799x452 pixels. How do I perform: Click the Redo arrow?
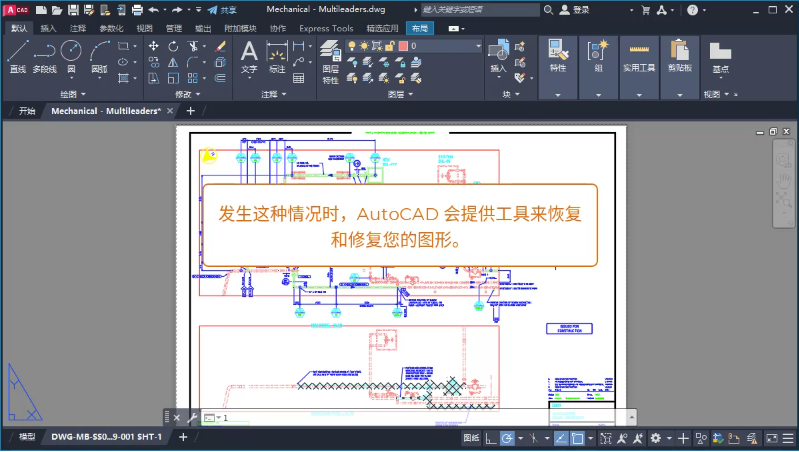[177, 10]
